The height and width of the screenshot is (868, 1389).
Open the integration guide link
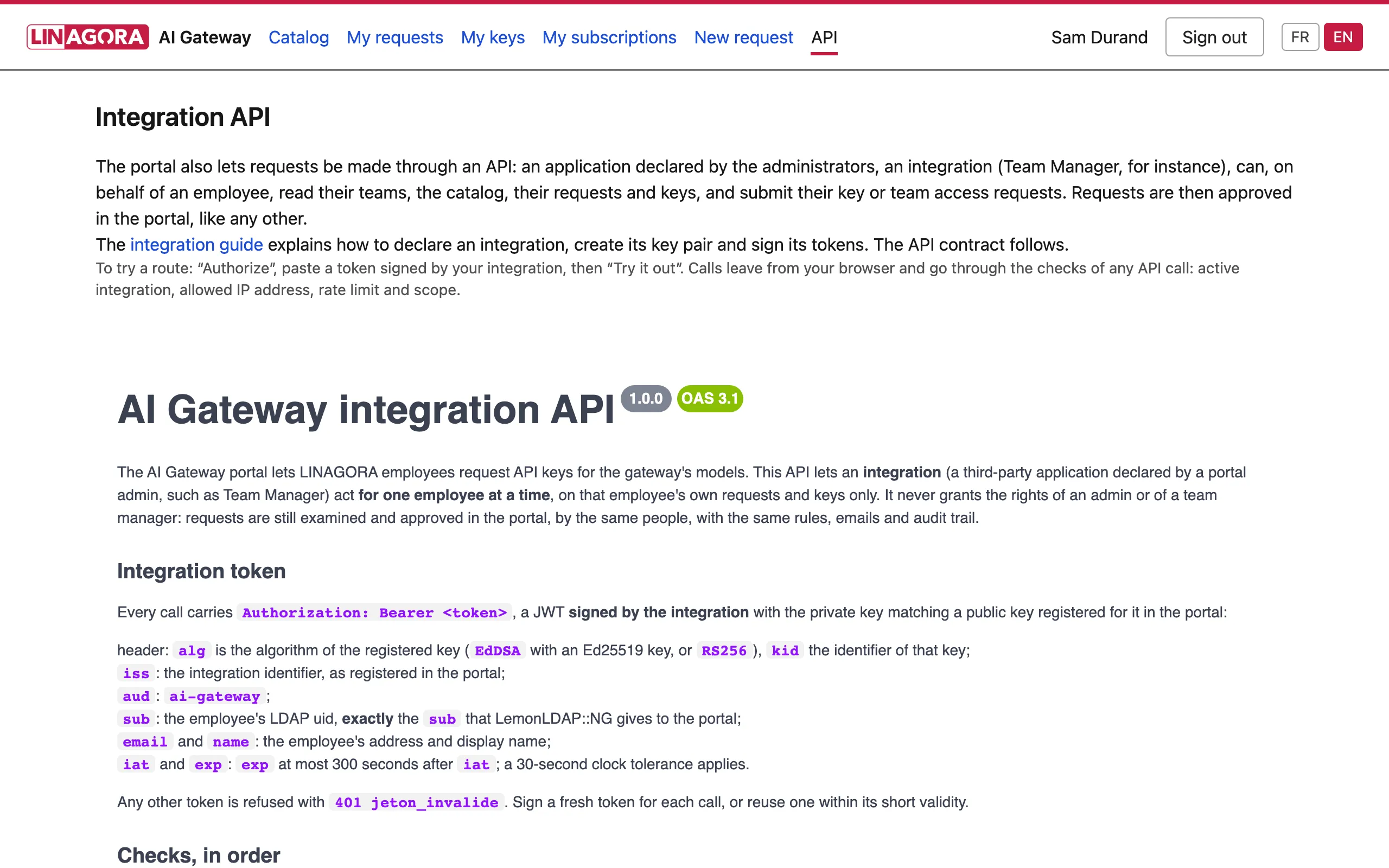pos(196,245)
